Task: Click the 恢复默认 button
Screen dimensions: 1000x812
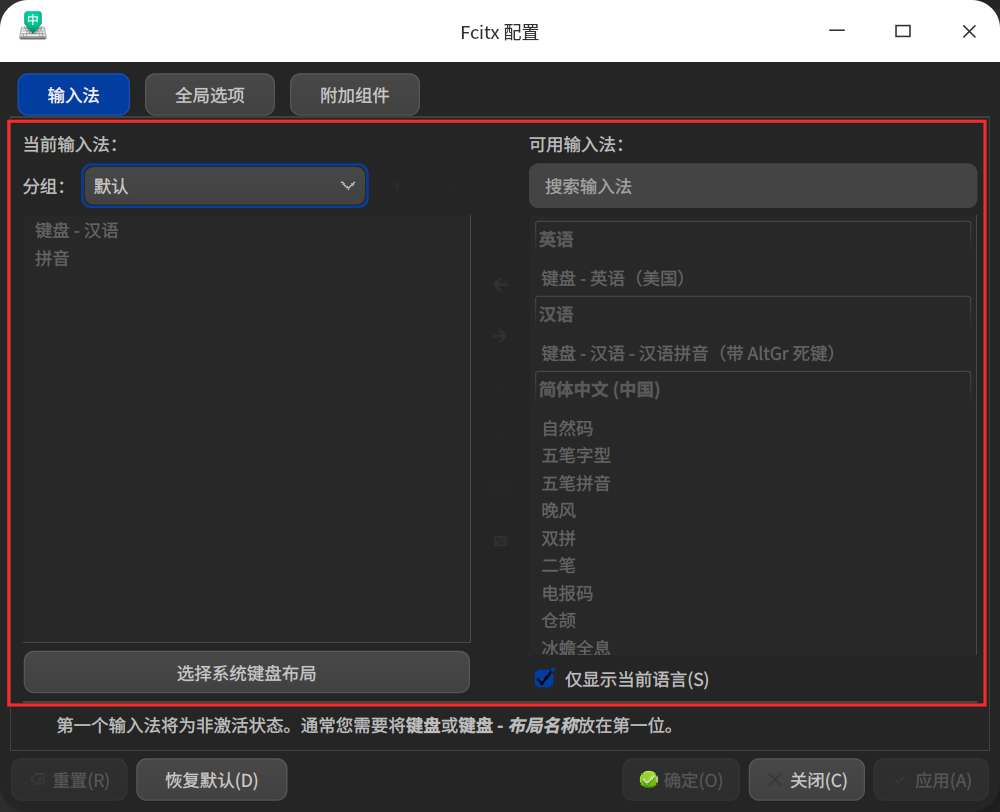Action: tap(211, 780)
